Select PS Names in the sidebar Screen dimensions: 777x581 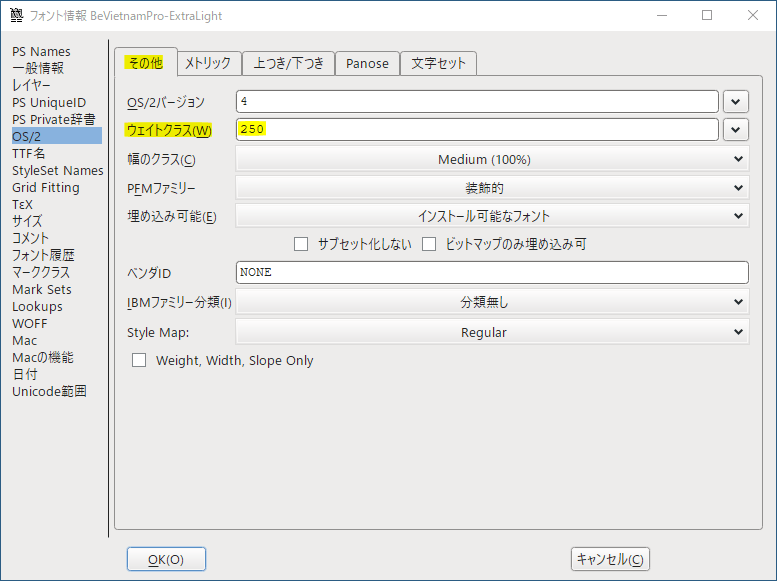[x=41, y=52]
